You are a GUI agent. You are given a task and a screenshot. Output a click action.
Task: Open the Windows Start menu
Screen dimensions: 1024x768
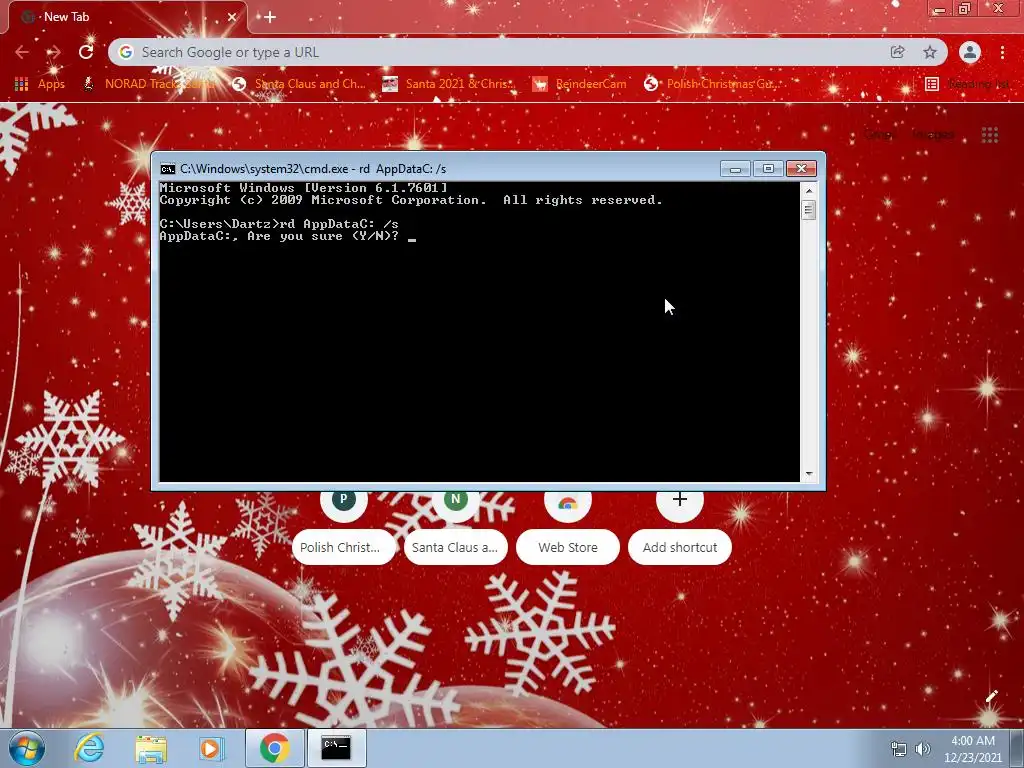27,748
